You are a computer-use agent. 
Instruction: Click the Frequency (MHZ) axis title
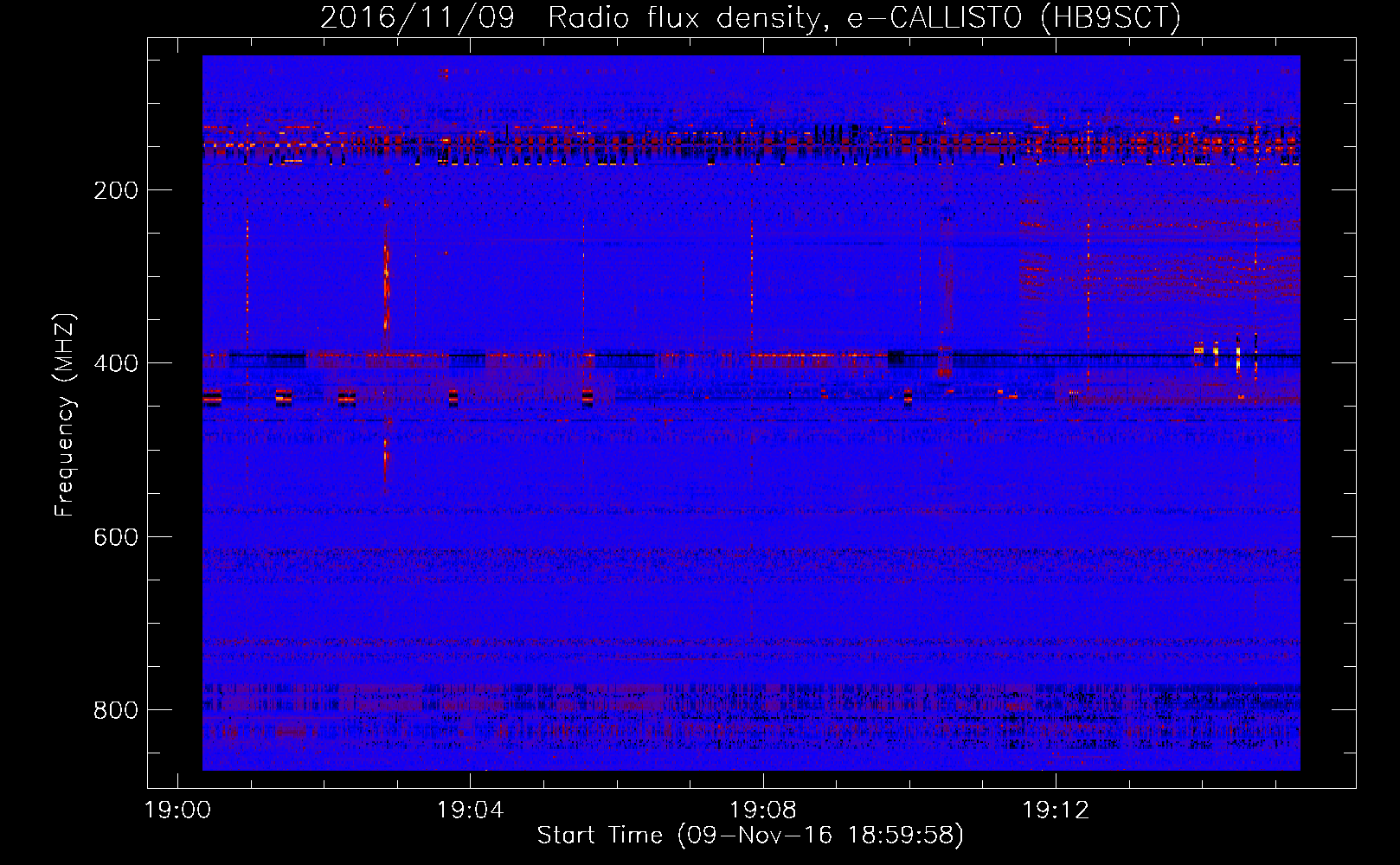pyautogui.click(x=65, y=414)
